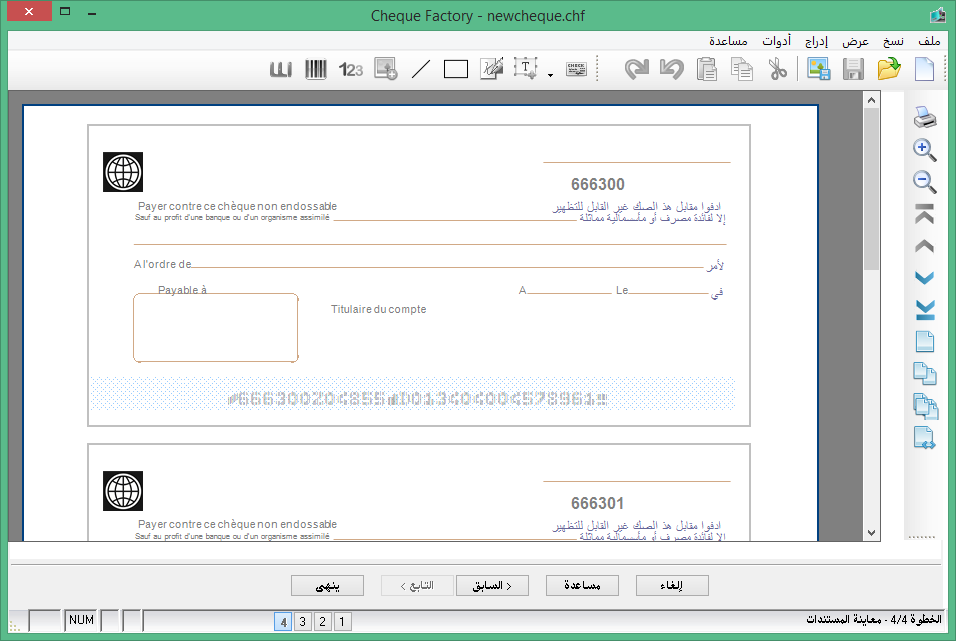Open the عرض menu
The height and width of the screenshot is (641, 956).
pyautogui.click(x=855, y=41)
